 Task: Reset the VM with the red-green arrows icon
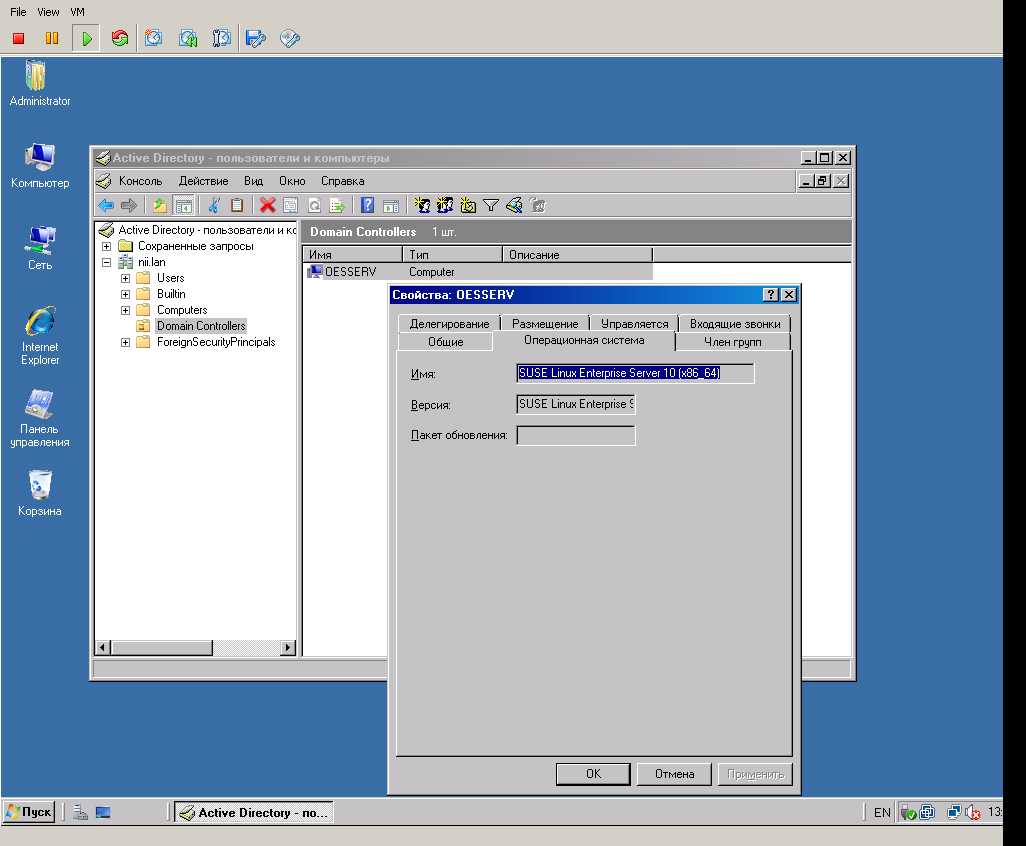[120, 39]
